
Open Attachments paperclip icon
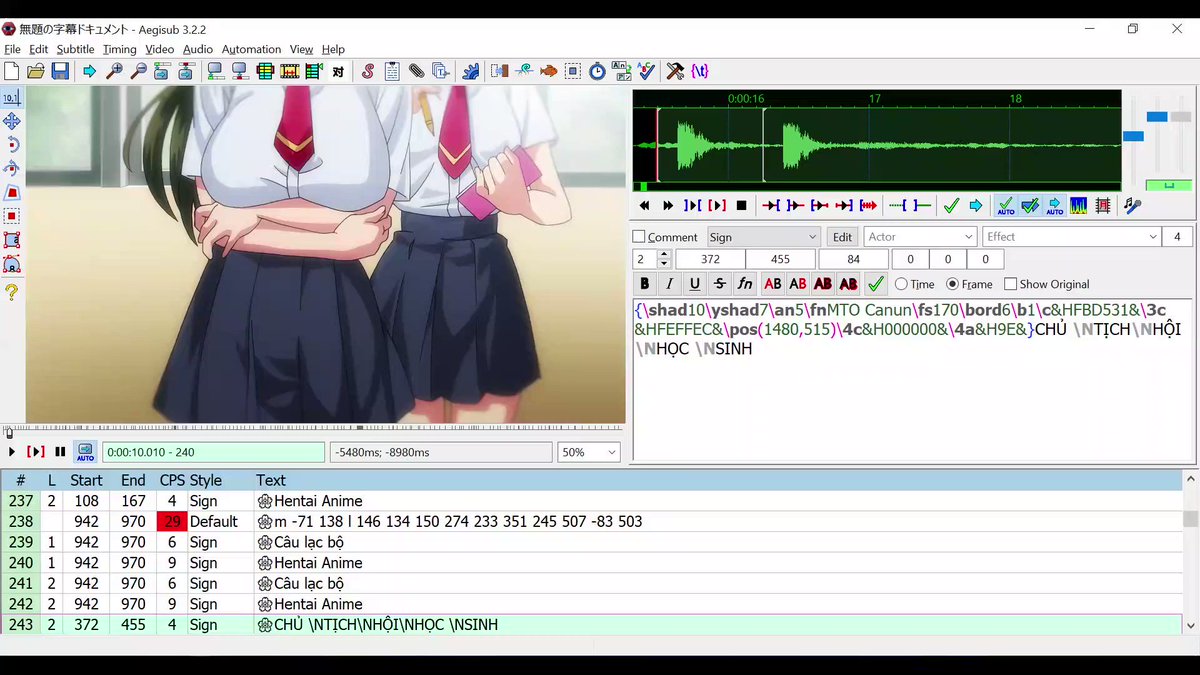[x=416, y=71]
